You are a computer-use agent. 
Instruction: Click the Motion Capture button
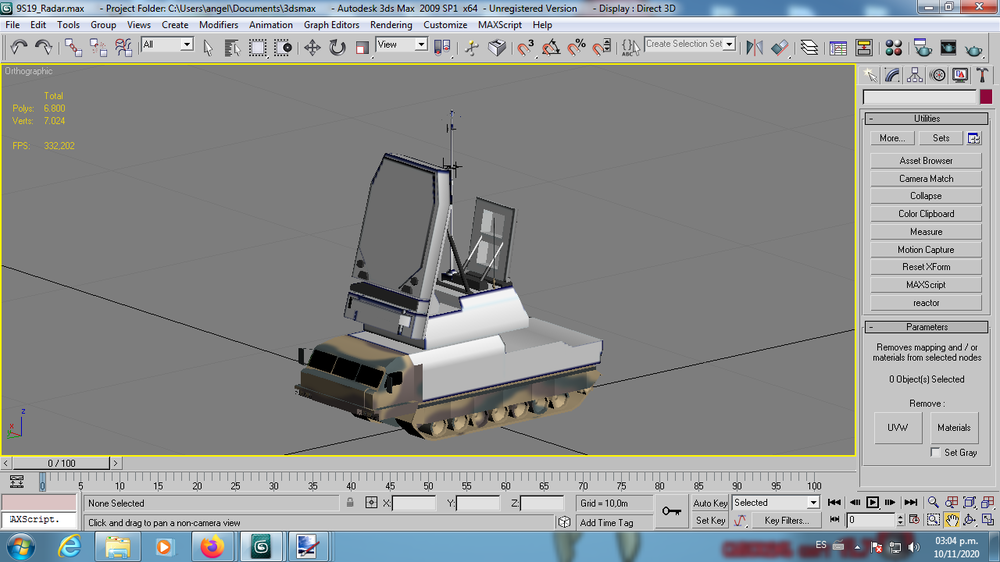pyautogui.click(x=926, y=249)
